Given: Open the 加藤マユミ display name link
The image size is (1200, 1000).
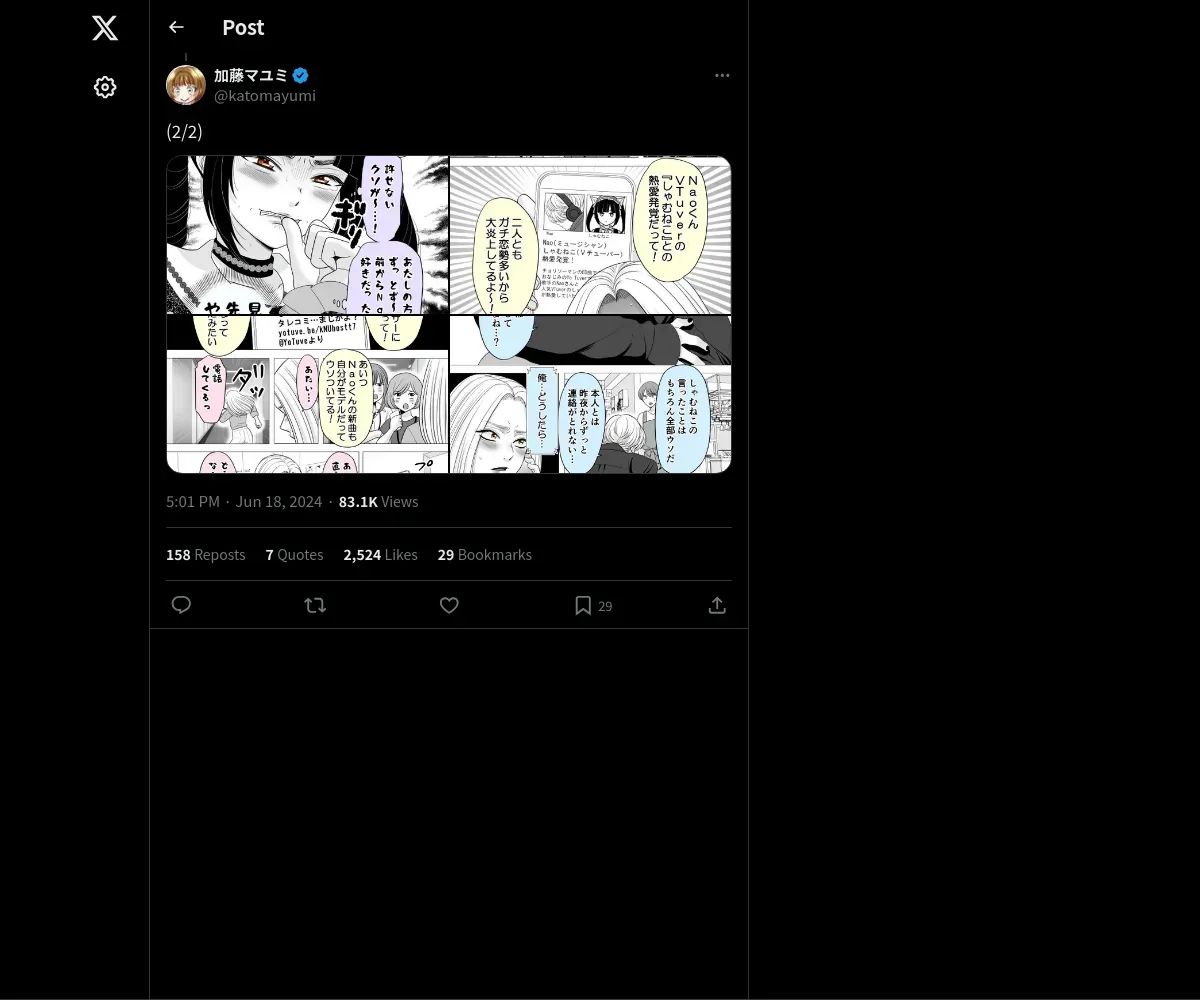Looking at the screenshot, I should (x=250, y=75).
